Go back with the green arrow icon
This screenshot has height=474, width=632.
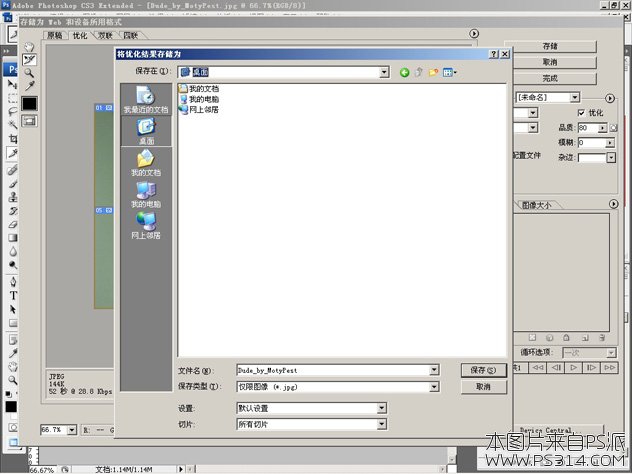404,73
